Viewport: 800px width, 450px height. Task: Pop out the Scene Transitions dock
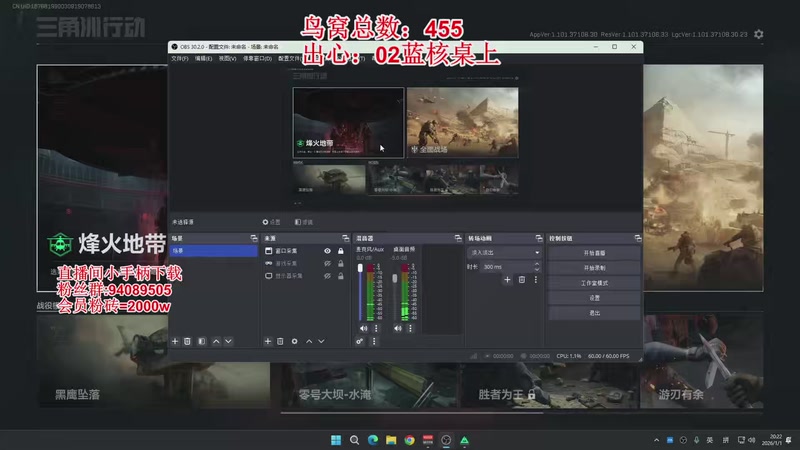tap(539, 238)
